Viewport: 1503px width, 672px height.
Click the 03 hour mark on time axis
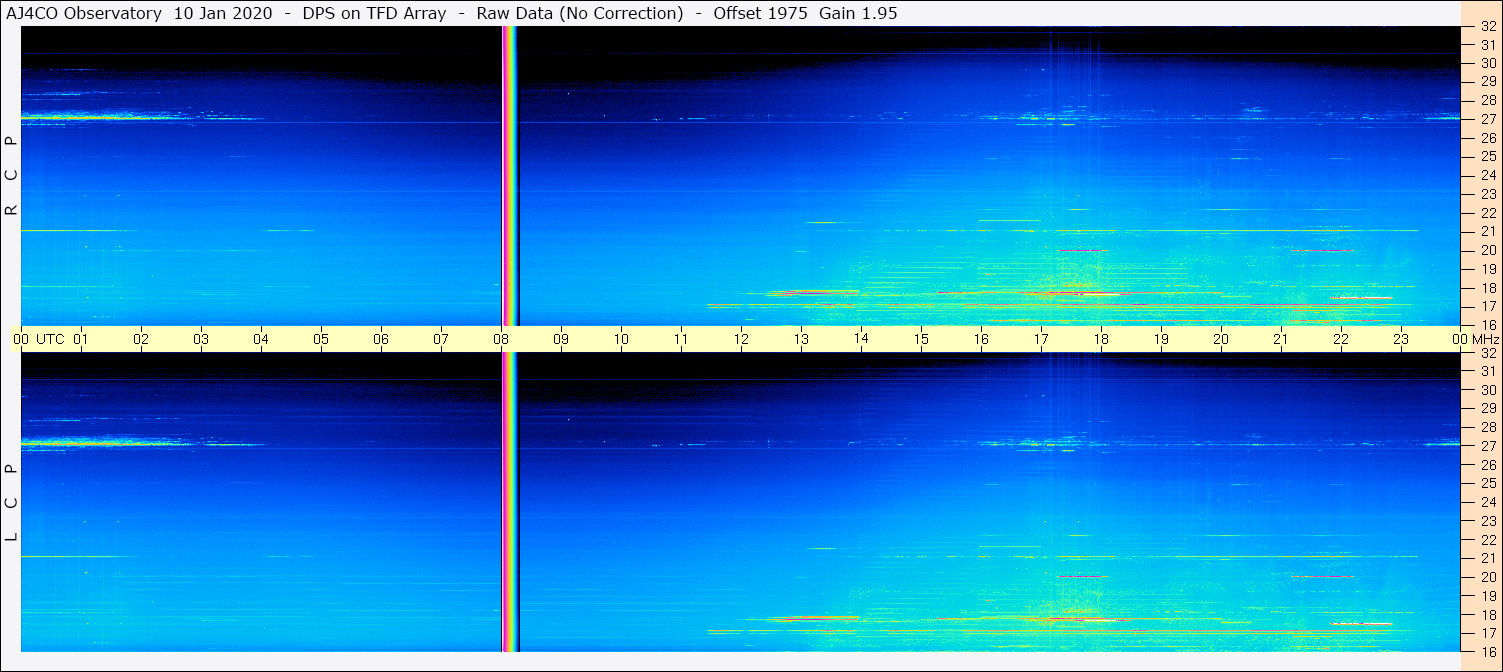pos(201,339)
